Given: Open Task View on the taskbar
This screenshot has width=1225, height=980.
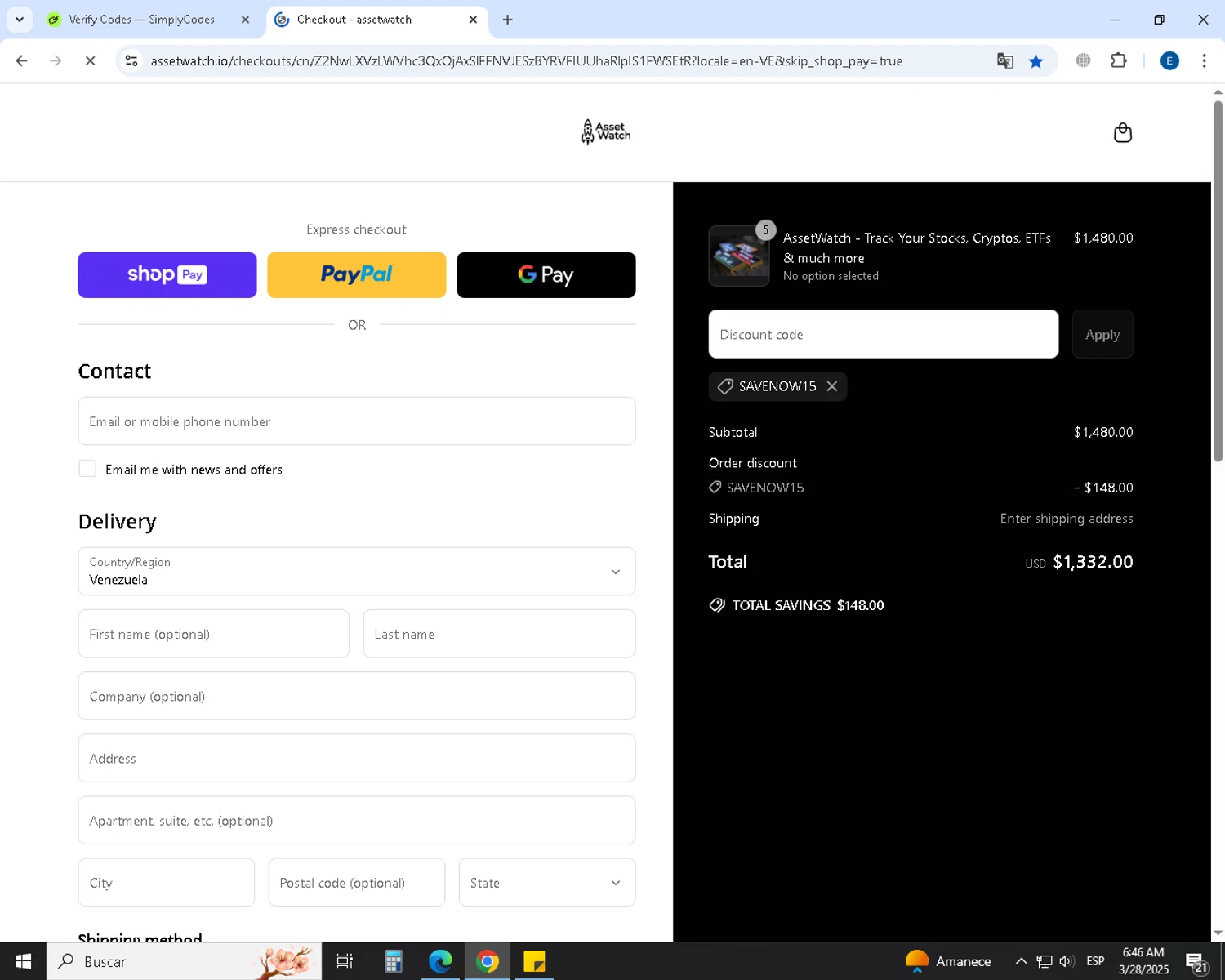Looking at the screenshot, I should [x=345, y=961].
